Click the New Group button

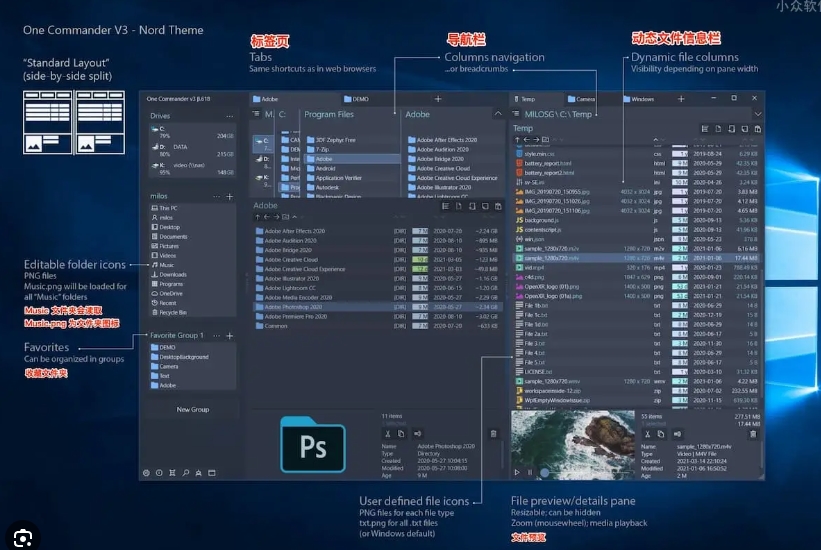pos(193,410)
